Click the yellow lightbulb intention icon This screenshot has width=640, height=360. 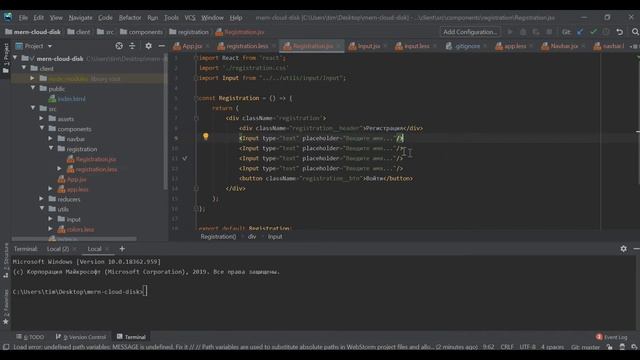(206, 137)
